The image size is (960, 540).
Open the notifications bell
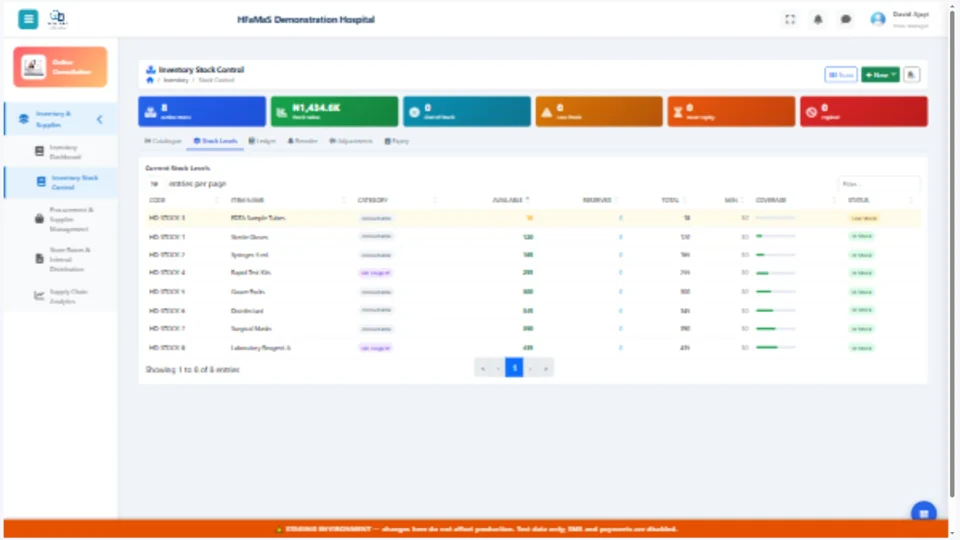click(818, 20)
